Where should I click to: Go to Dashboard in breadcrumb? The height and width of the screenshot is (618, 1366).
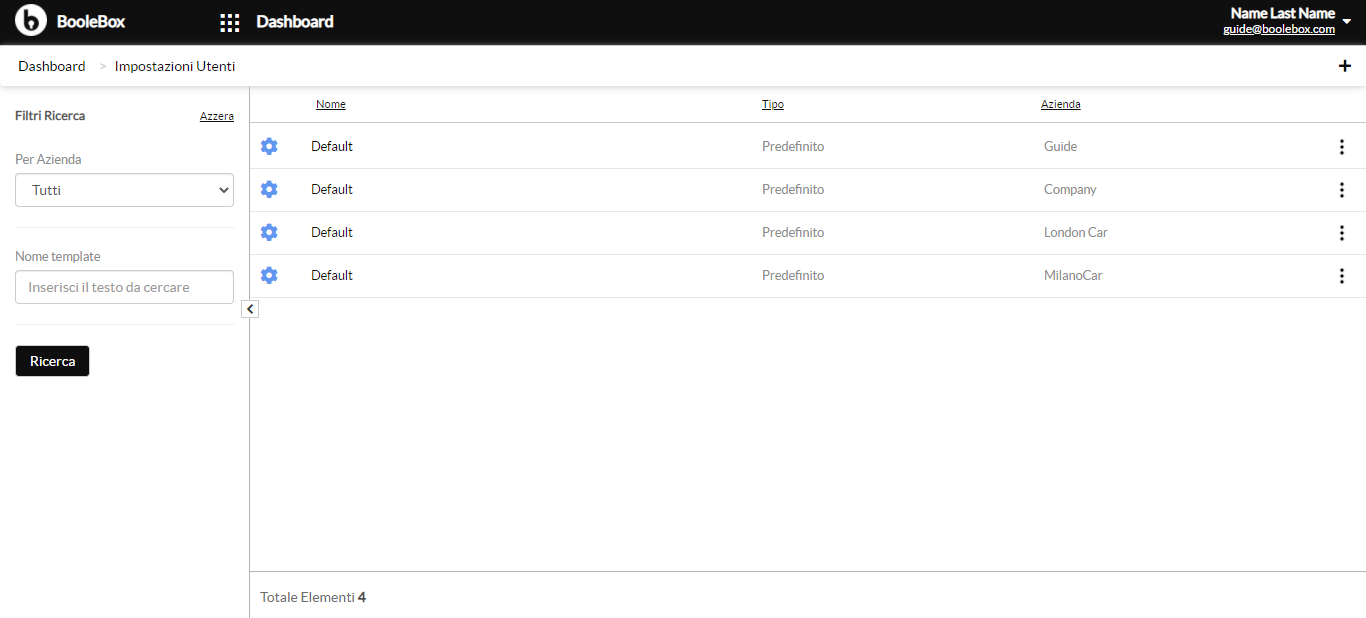click(52, 66)
